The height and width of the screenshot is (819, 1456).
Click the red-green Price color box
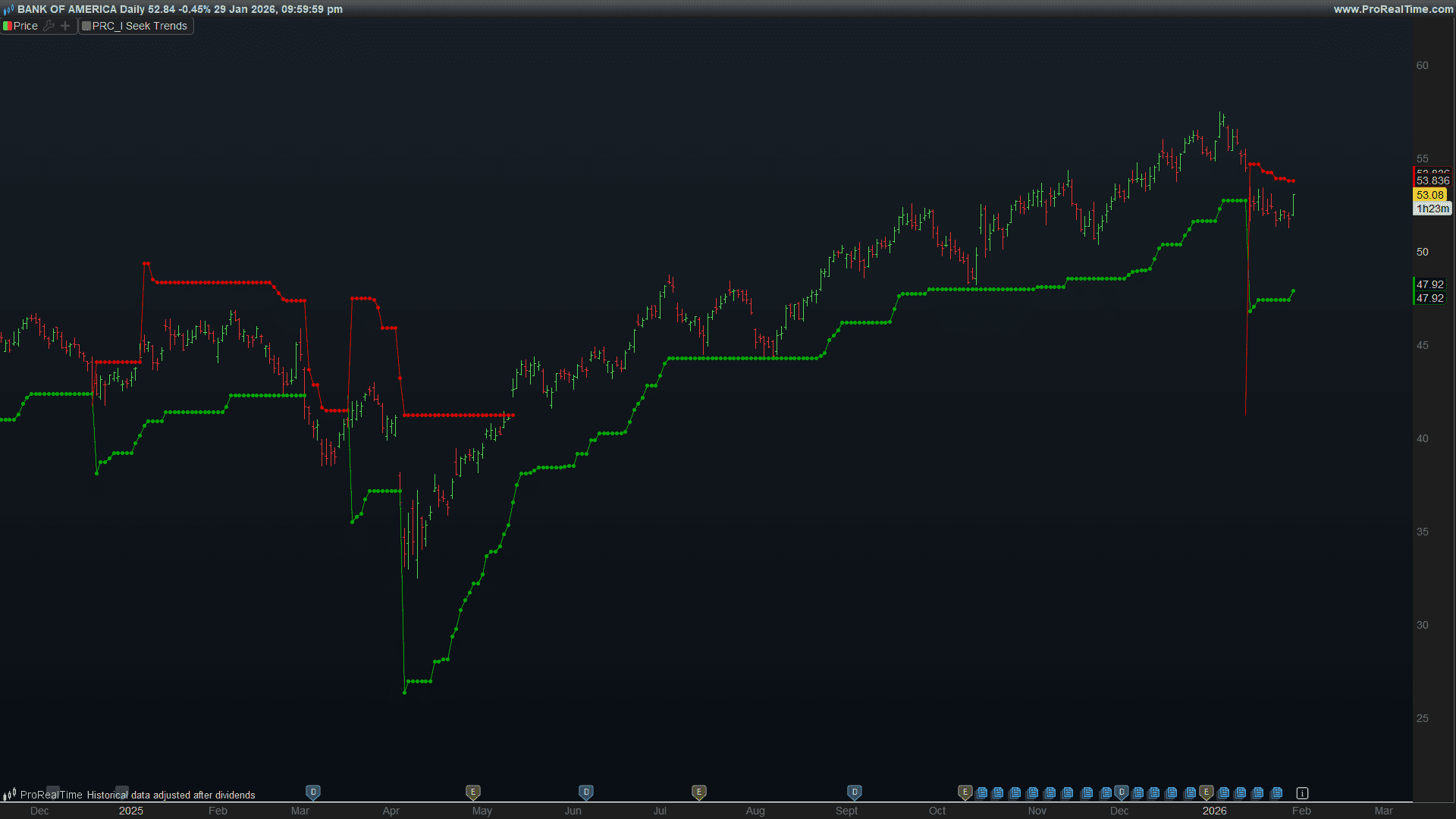(x=8, y=26)
